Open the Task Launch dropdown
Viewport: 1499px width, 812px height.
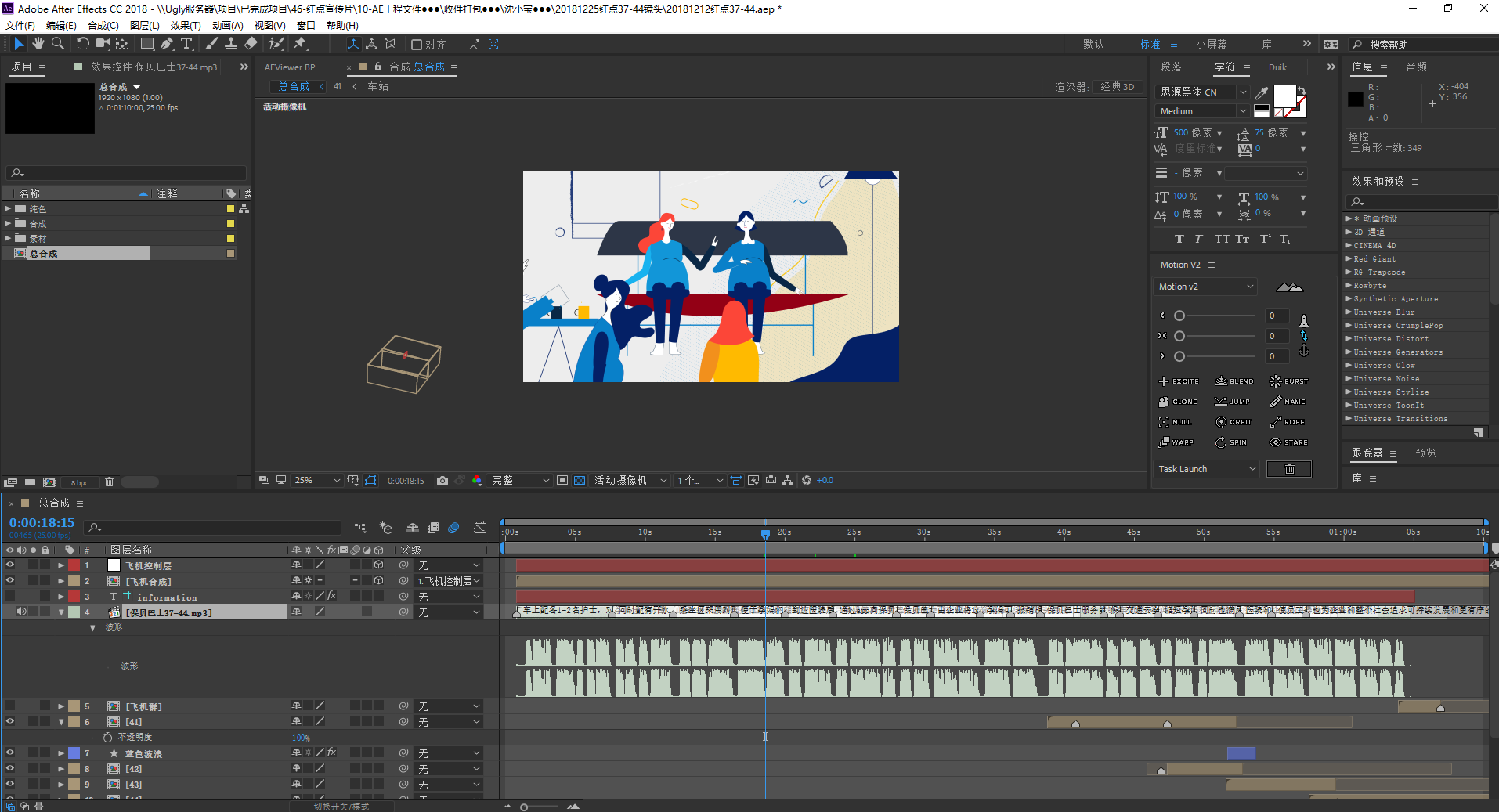1206,469
